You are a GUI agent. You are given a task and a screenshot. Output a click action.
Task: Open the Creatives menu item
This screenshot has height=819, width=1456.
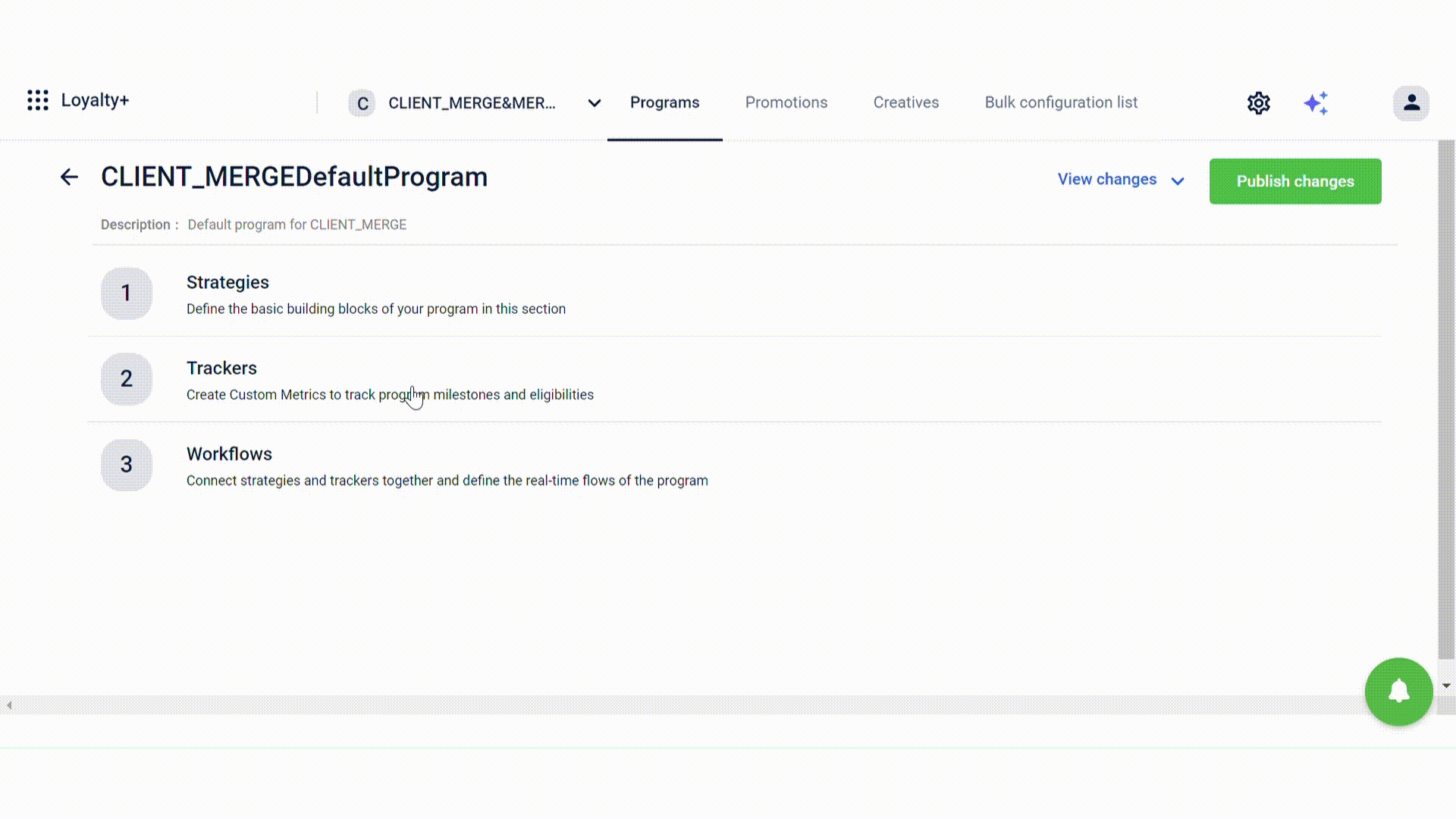click(906, 102)
